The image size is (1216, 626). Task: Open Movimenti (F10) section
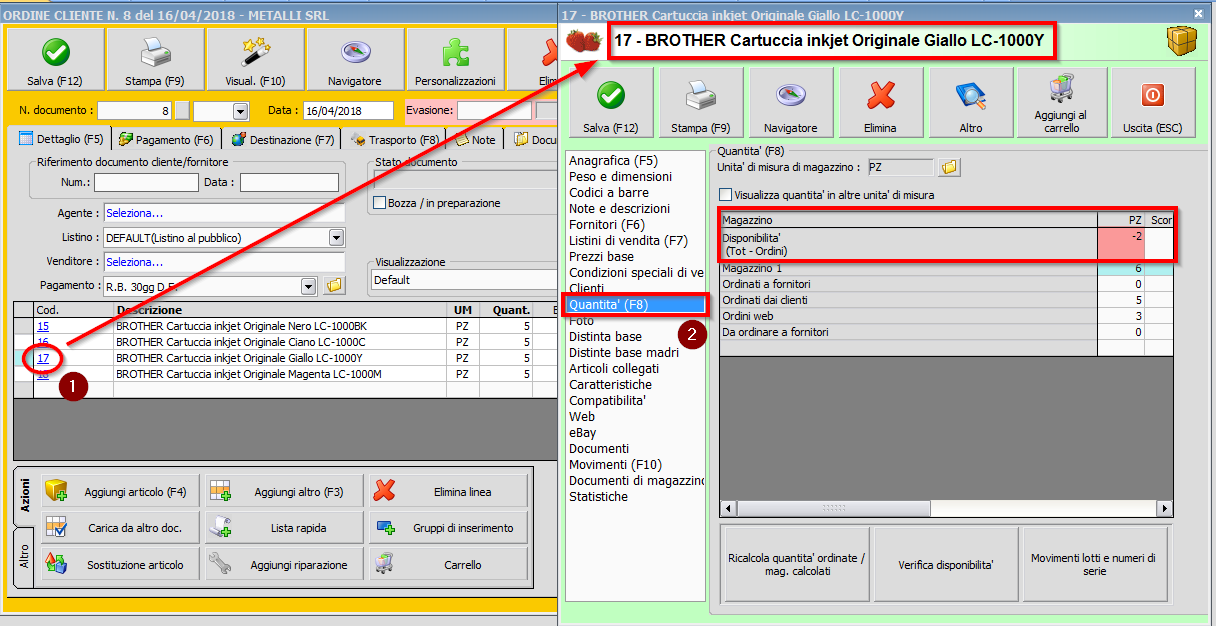(x=616, y=464)
